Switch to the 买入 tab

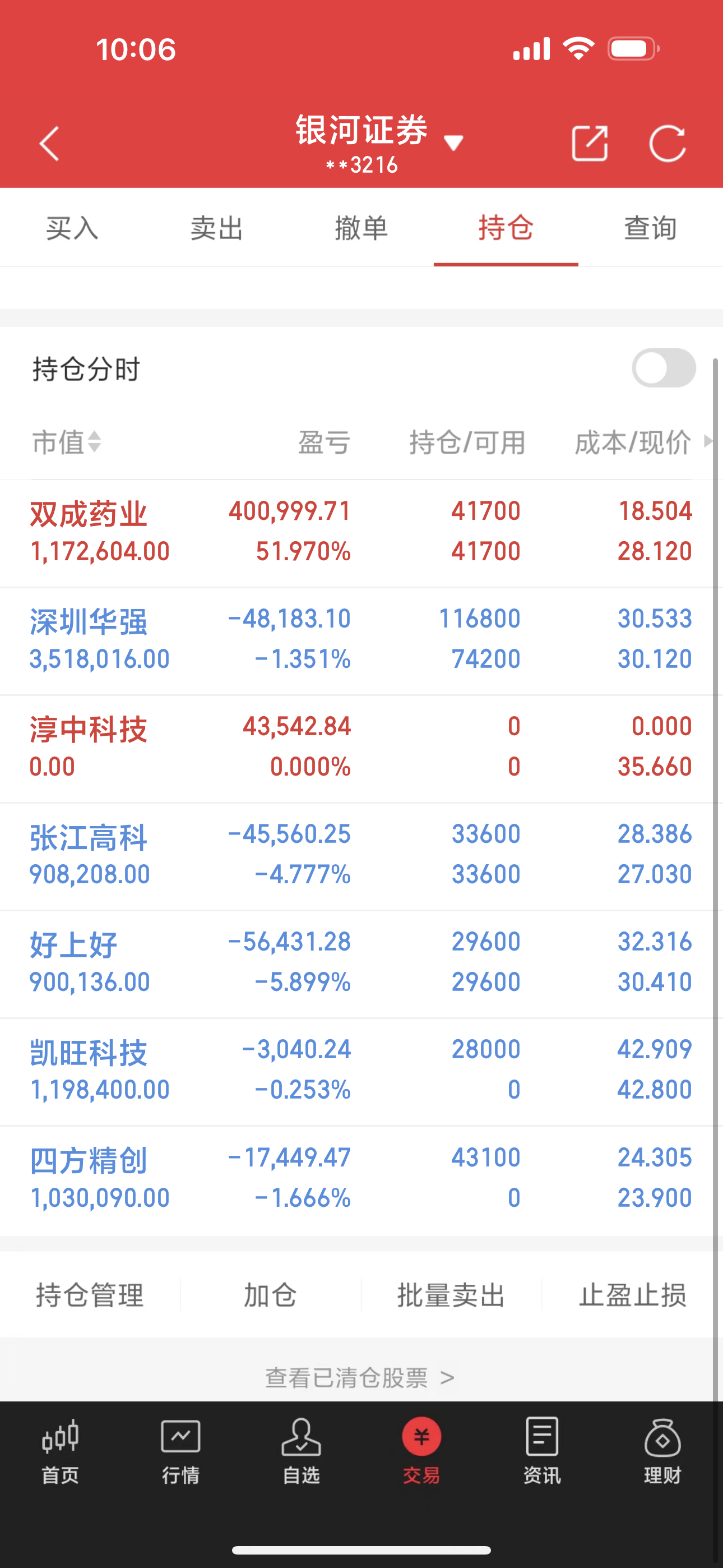pyautogui.click(x=72, y=228)
